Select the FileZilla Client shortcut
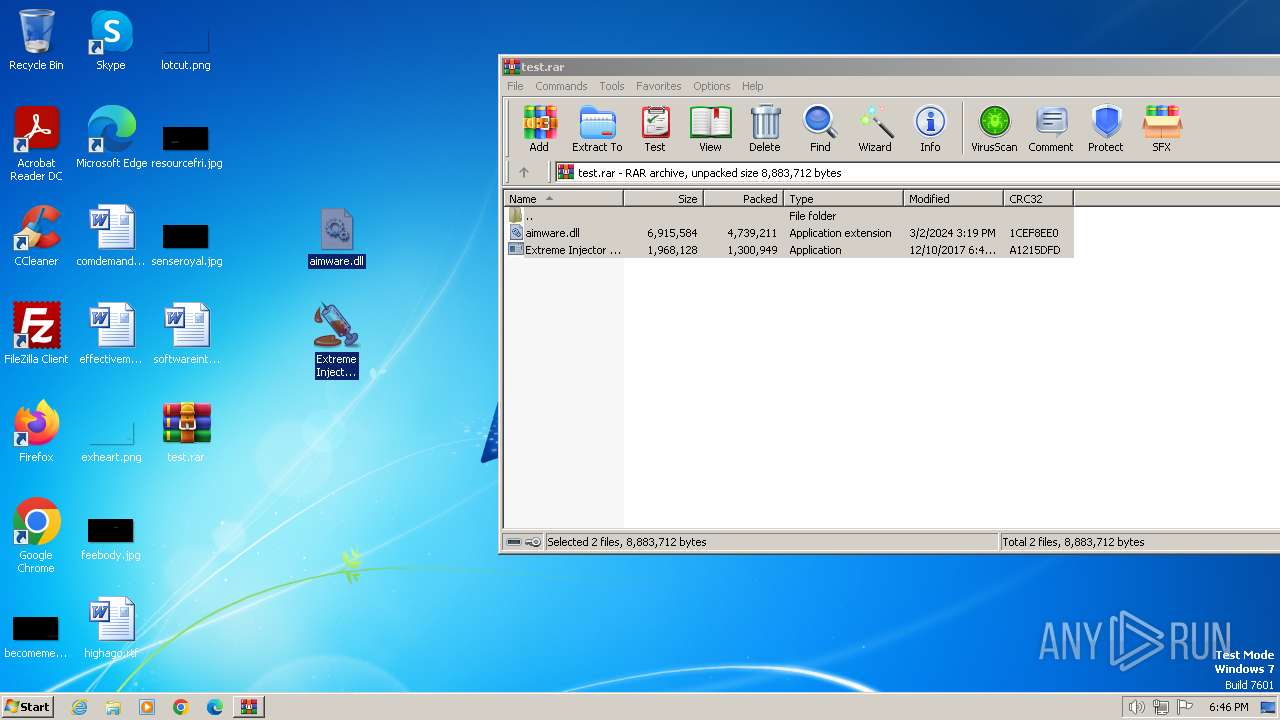Screen dimensions: 1280x720 (36, 333)
